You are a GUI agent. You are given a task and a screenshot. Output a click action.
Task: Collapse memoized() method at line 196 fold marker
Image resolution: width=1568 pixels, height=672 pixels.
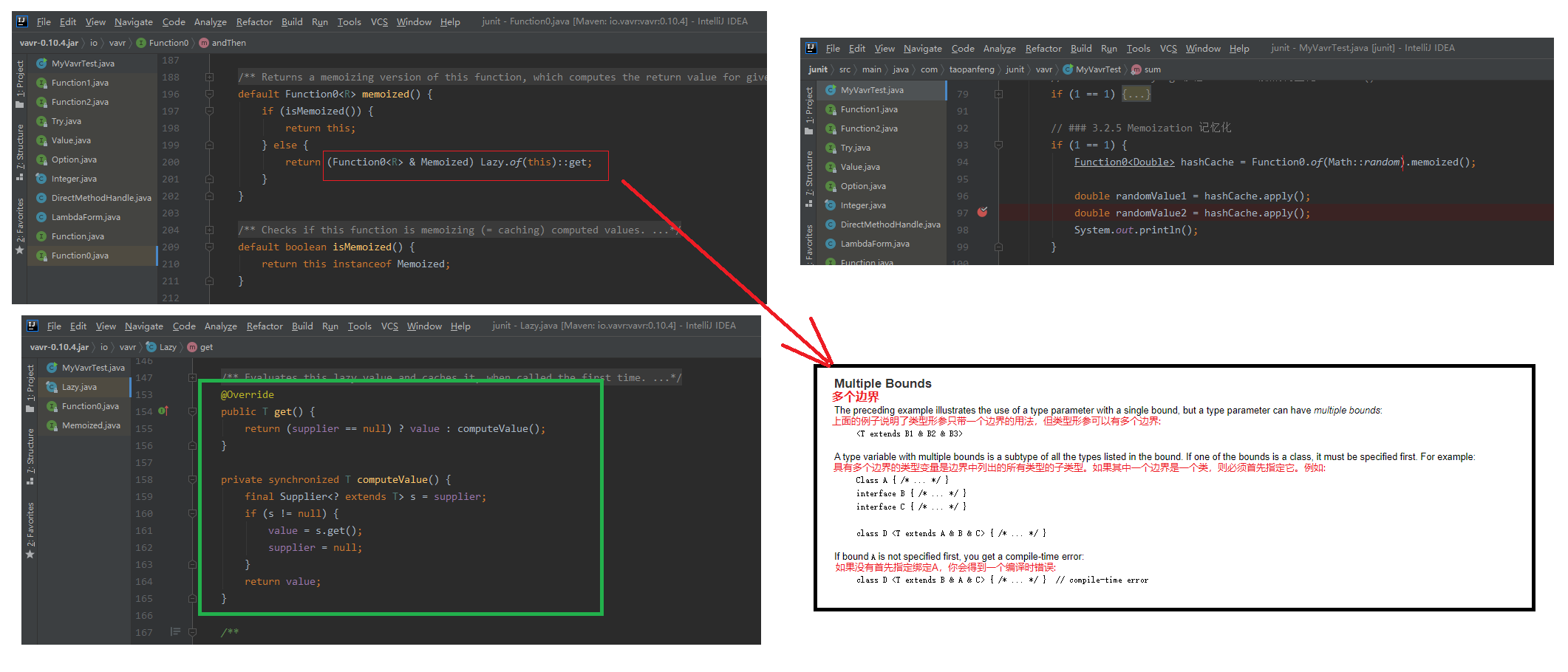209,94
